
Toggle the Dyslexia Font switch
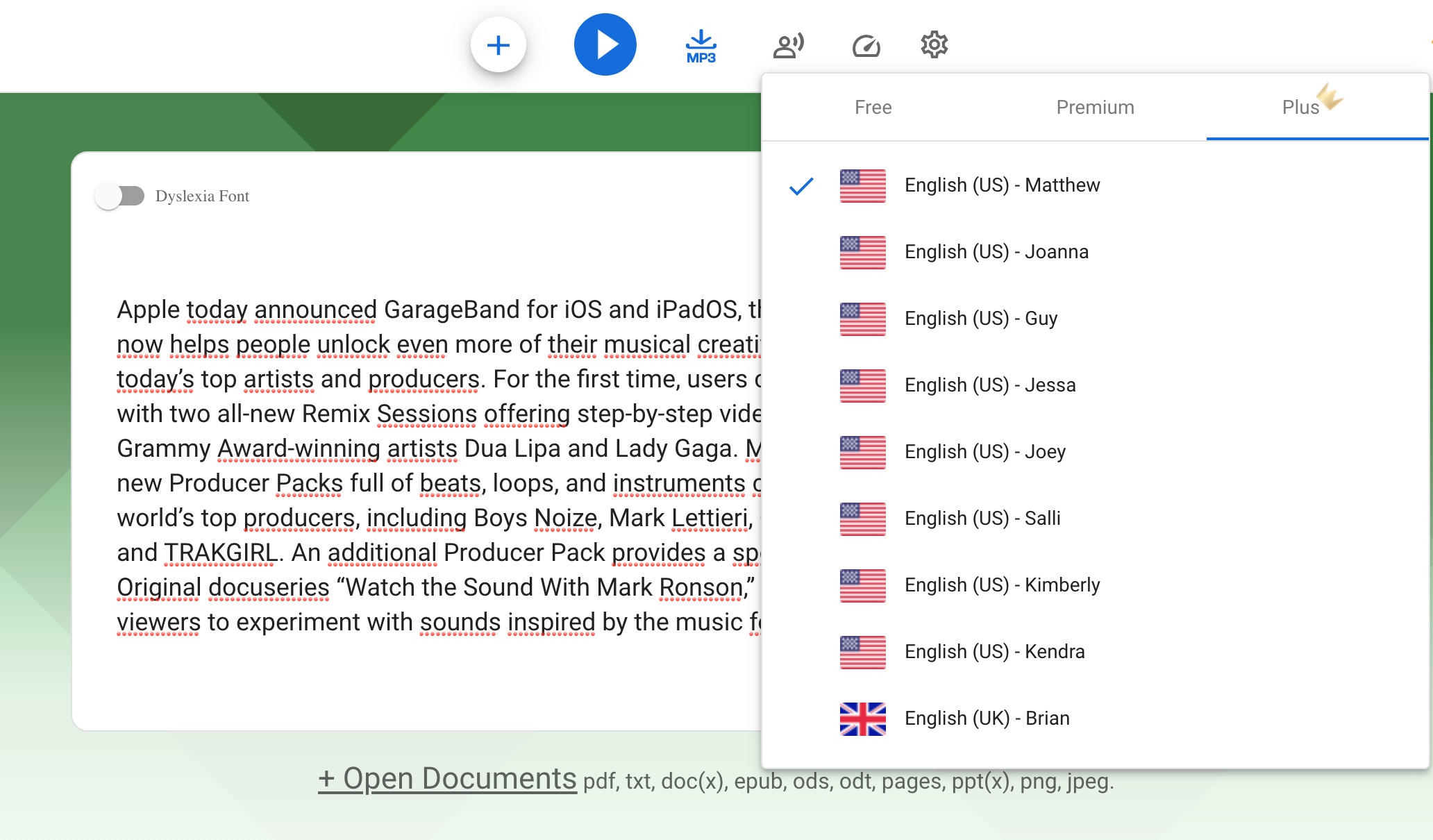coord(120,196)
